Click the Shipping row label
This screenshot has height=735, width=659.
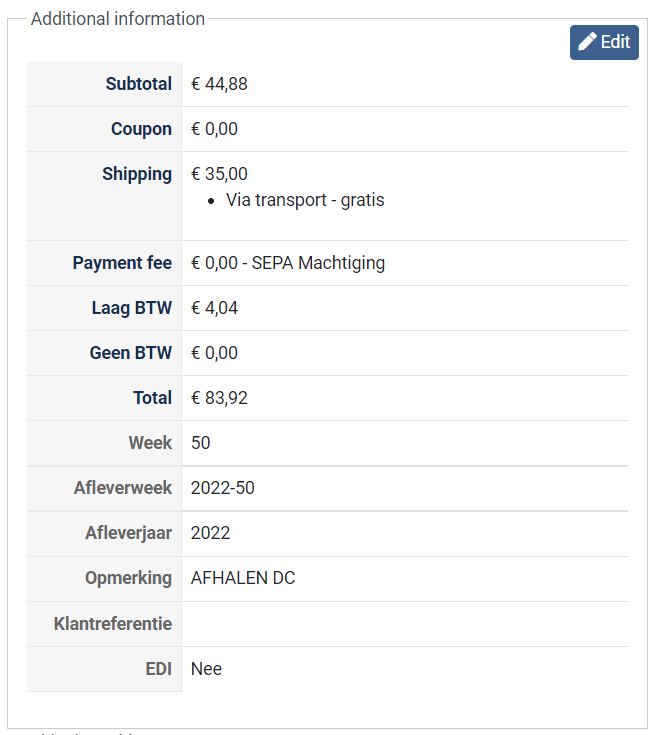(x=137, y=174)
